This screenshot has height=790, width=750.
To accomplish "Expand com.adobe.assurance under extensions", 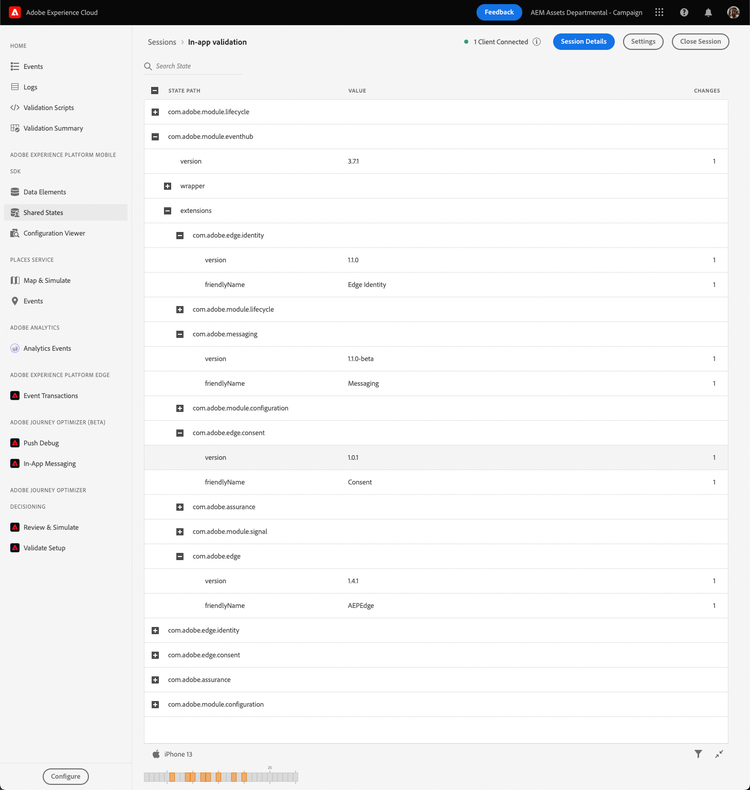I will point(180,507).
